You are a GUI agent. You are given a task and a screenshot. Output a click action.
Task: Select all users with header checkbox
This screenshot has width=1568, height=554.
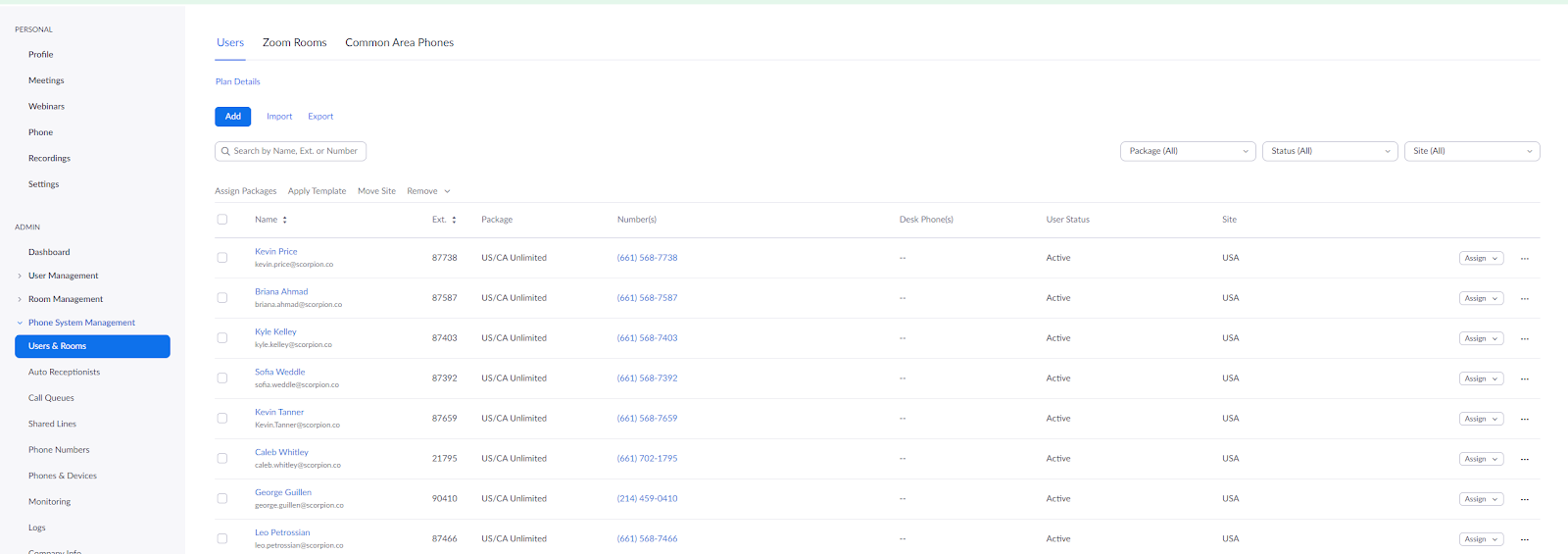click(x=222, y=220)
